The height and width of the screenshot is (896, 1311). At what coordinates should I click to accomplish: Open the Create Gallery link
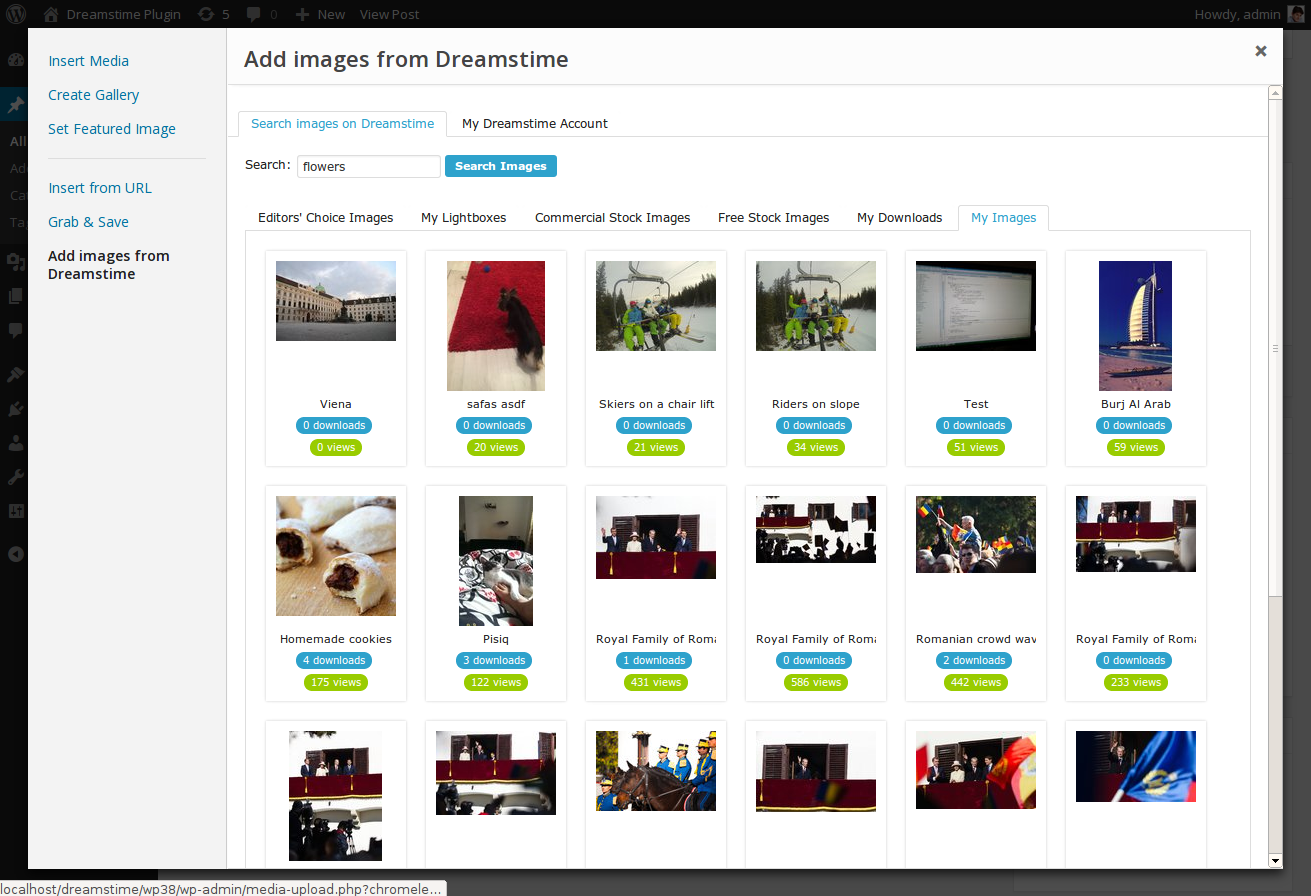click(x=93, y=95)
